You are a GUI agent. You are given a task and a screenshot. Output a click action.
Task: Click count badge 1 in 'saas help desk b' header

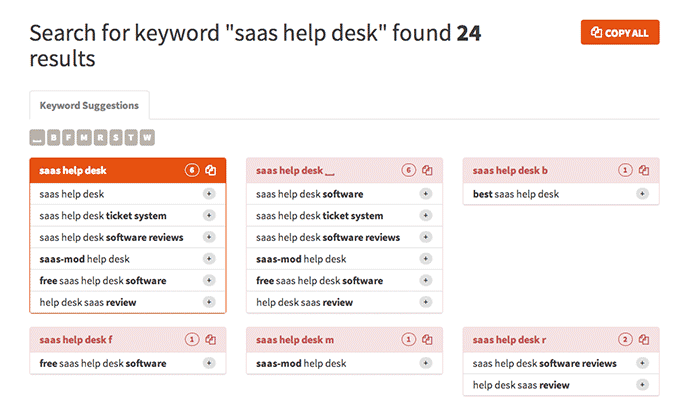625,170
